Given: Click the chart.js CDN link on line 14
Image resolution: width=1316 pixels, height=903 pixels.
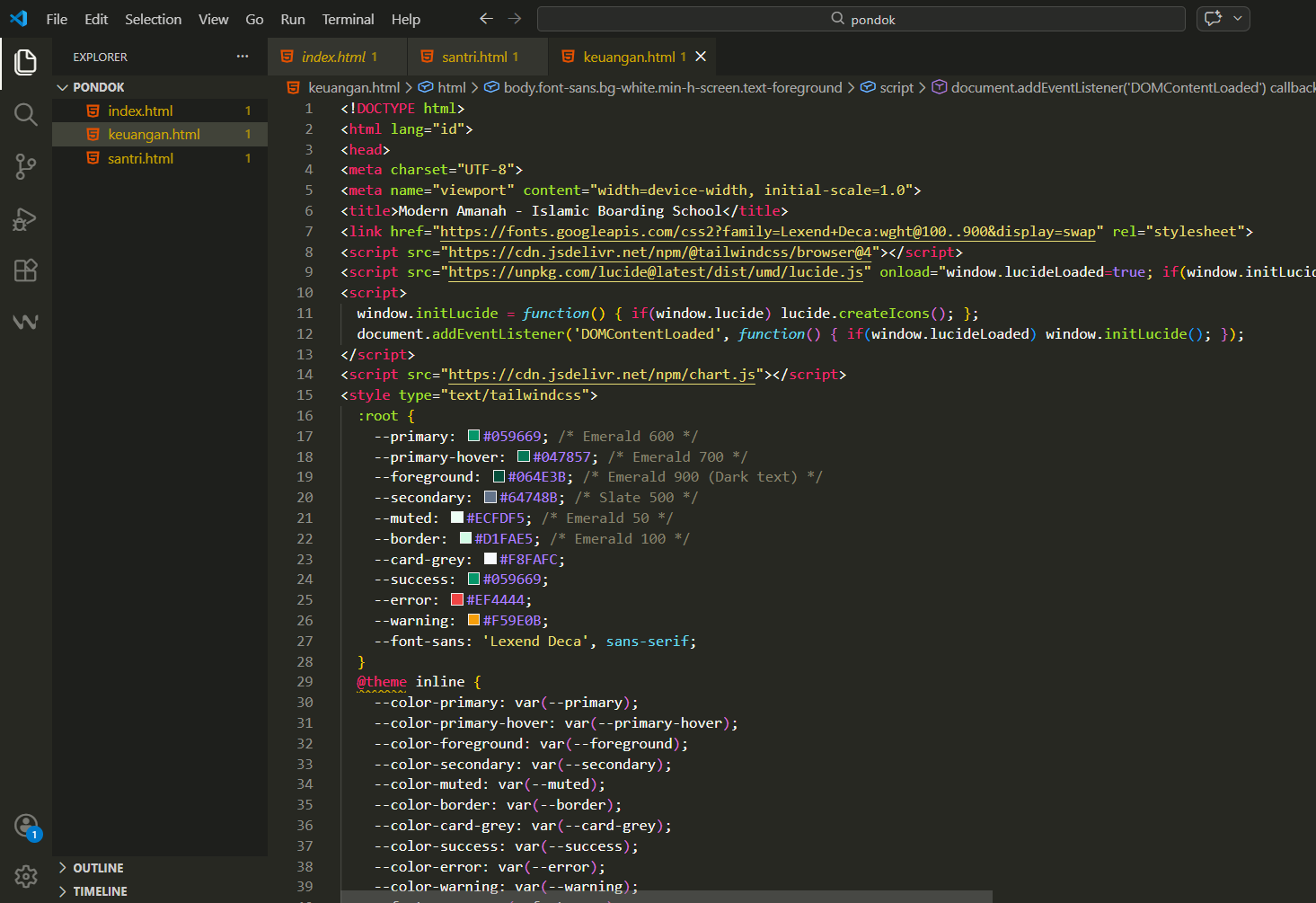Looking at the screenshot, I should tap(601, 375).
